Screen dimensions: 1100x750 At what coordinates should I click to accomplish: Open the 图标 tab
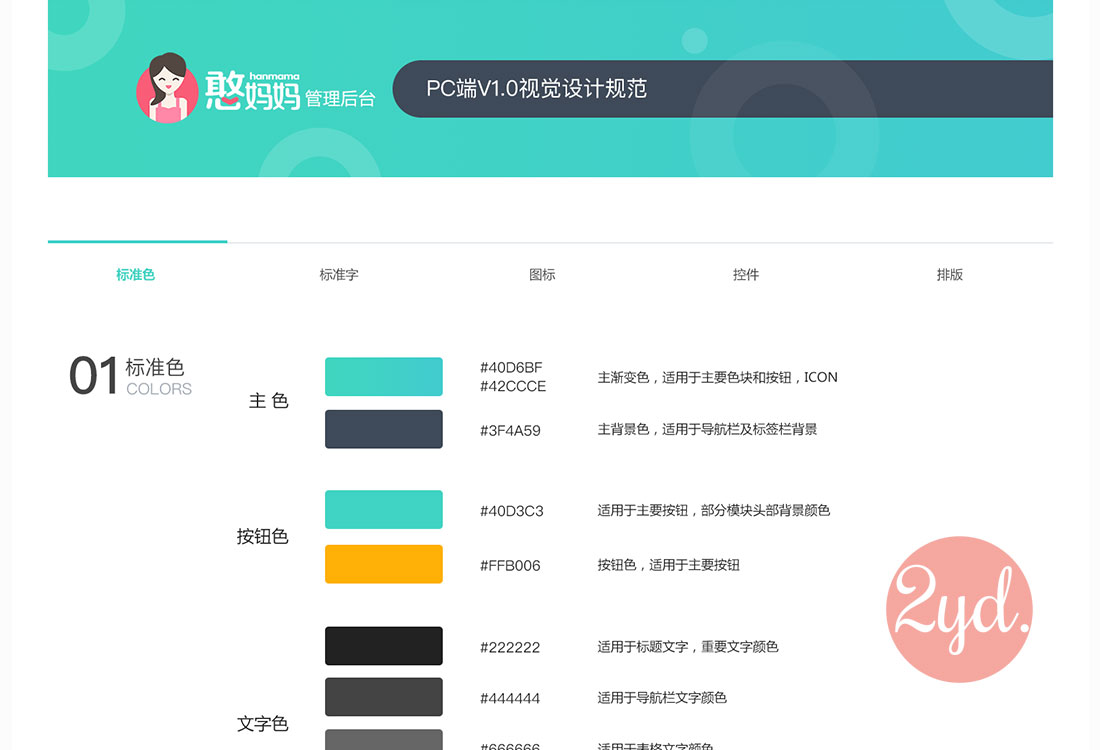[541, 275]
